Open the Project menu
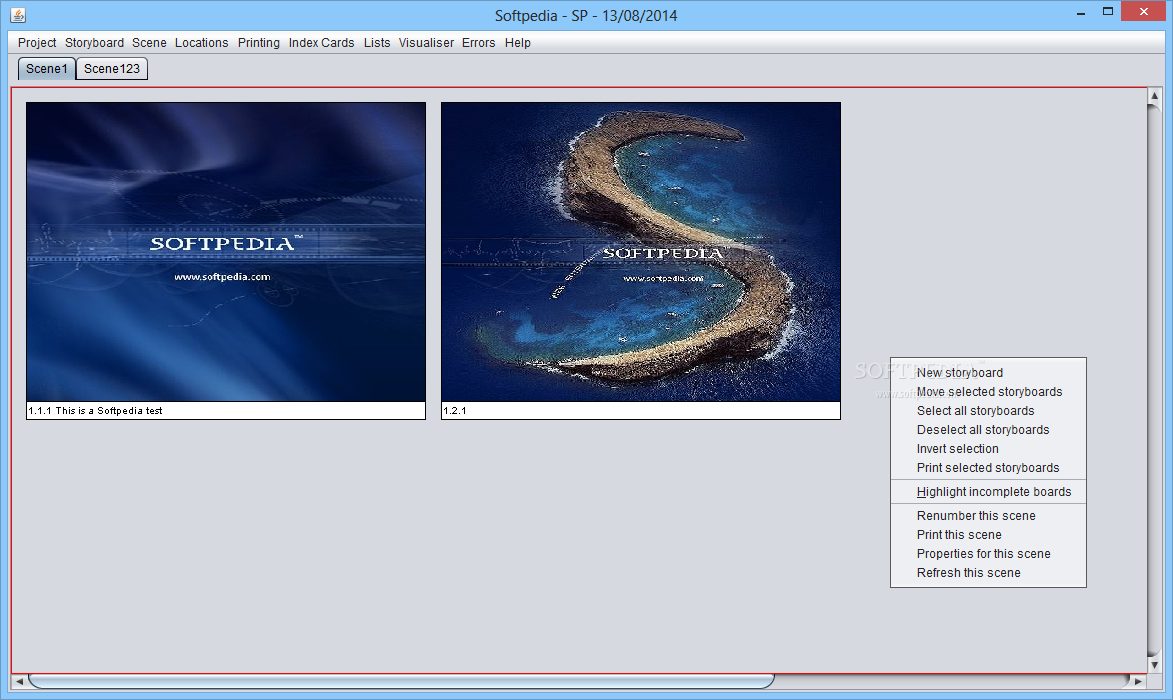This screenshot has width=1173, height=700. (37, 43)
